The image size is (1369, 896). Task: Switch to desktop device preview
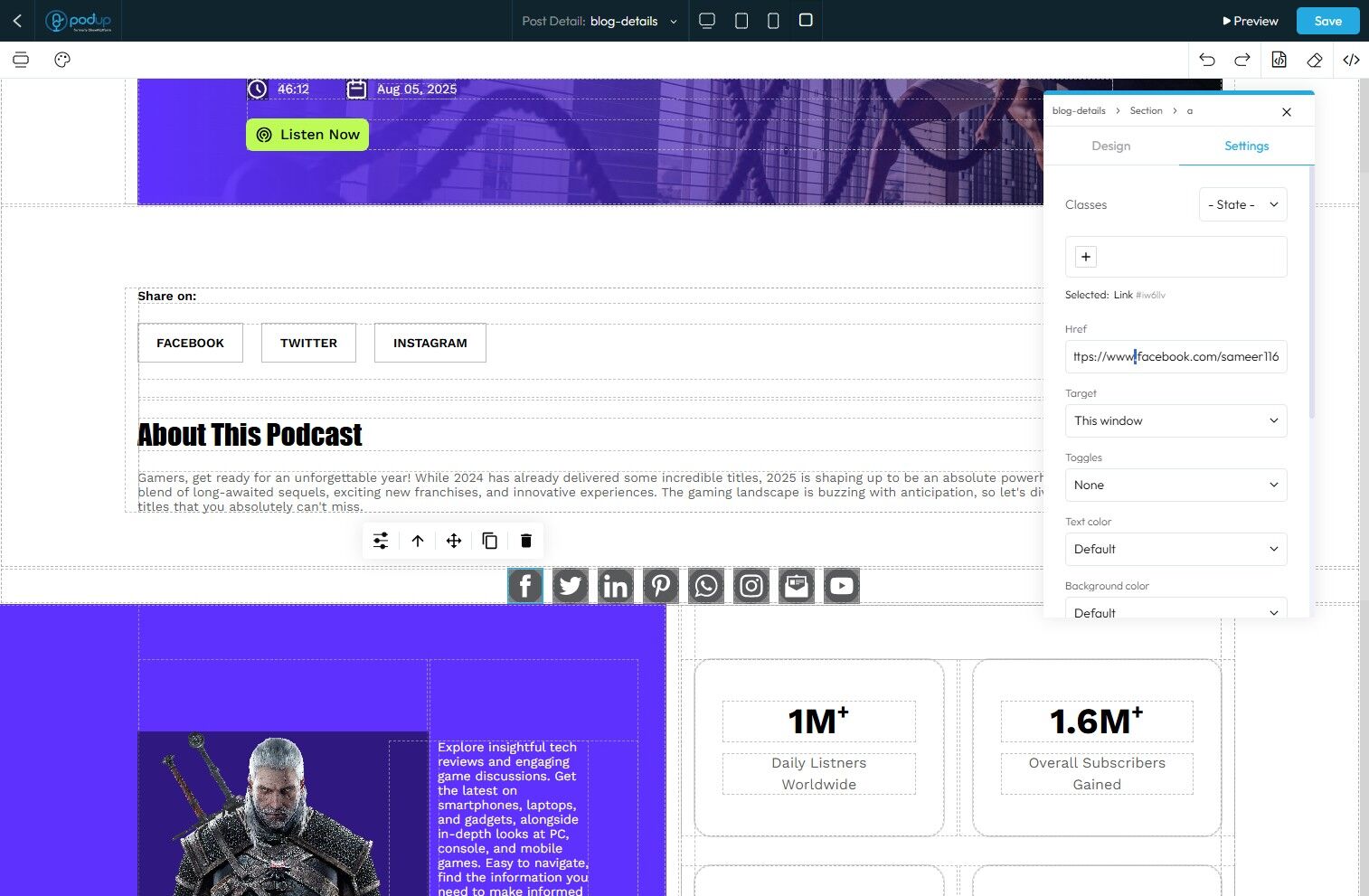pos(707,21)
